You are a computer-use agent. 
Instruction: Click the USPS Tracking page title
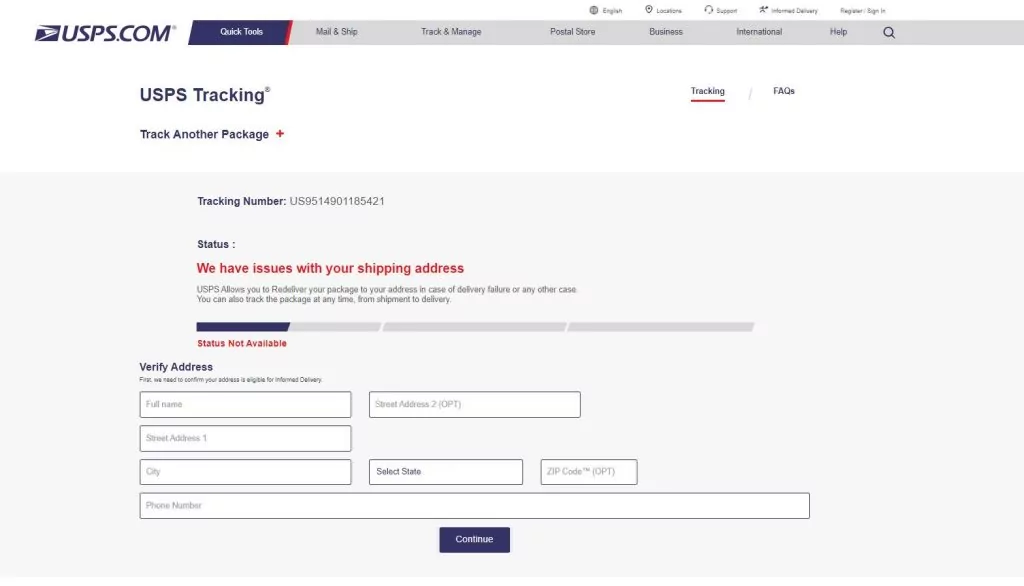pyautogui.click(x=204, y=95)
